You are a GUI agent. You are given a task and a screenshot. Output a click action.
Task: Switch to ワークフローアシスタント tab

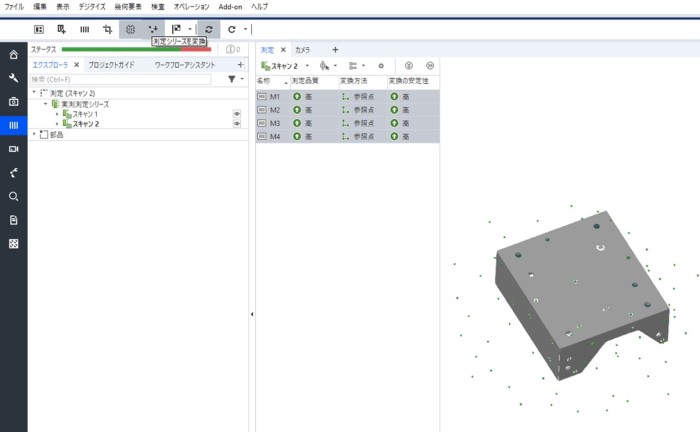[x=185, y=65]
